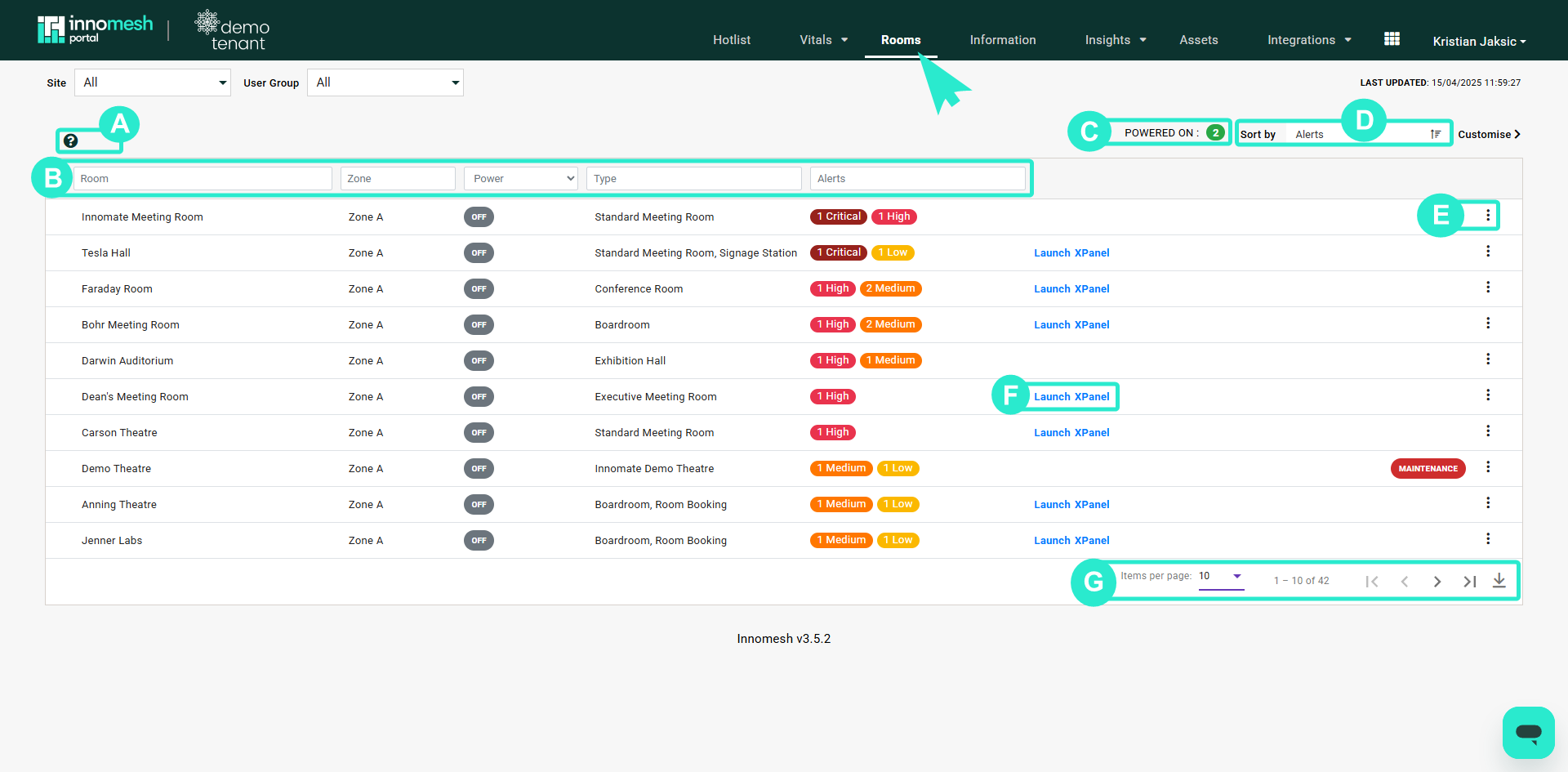Select the Rooms tab
The image size is (1568, 772).
[901, 40]
